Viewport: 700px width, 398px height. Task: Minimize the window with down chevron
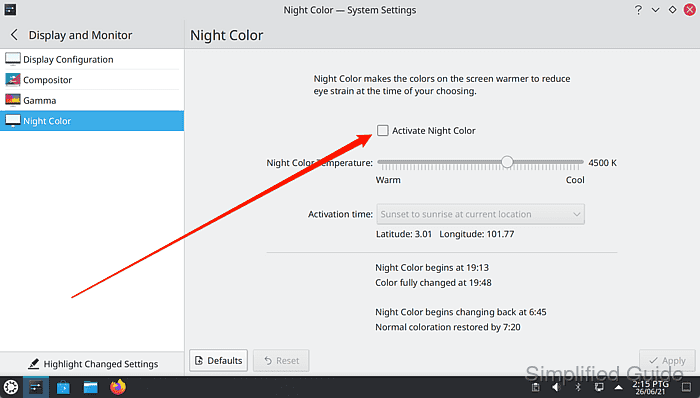(655, 10)
